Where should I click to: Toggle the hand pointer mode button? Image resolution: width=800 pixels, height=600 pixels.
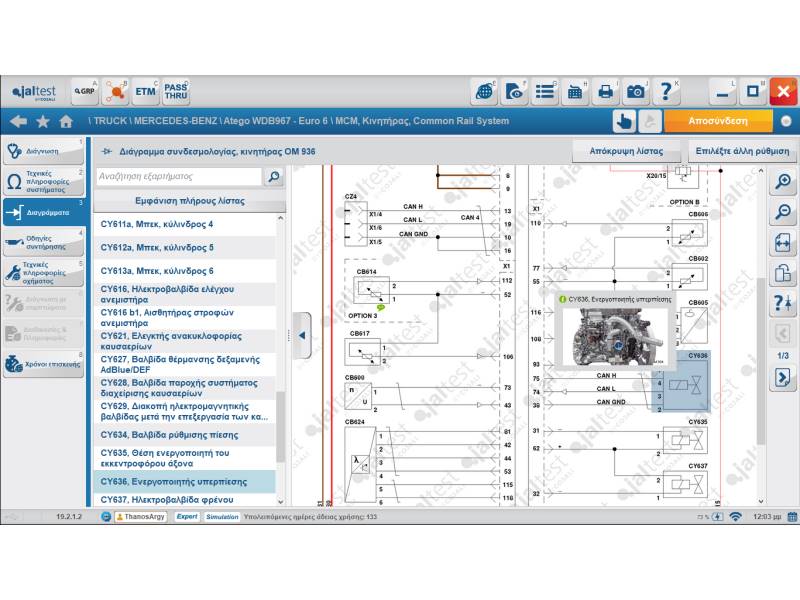[x=624, y=121]
